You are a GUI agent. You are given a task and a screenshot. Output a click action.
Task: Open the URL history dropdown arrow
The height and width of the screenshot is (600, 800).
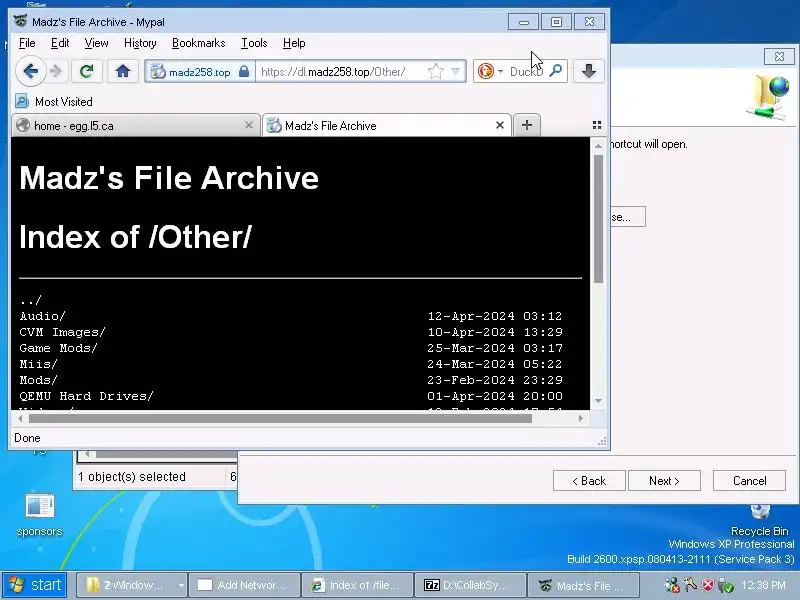pyautogui.click(x=456, y=71)
